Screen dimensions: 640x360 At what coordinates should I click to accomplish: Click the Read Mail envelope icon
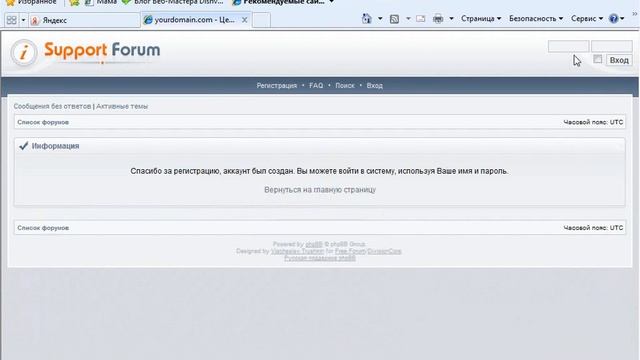420,19
